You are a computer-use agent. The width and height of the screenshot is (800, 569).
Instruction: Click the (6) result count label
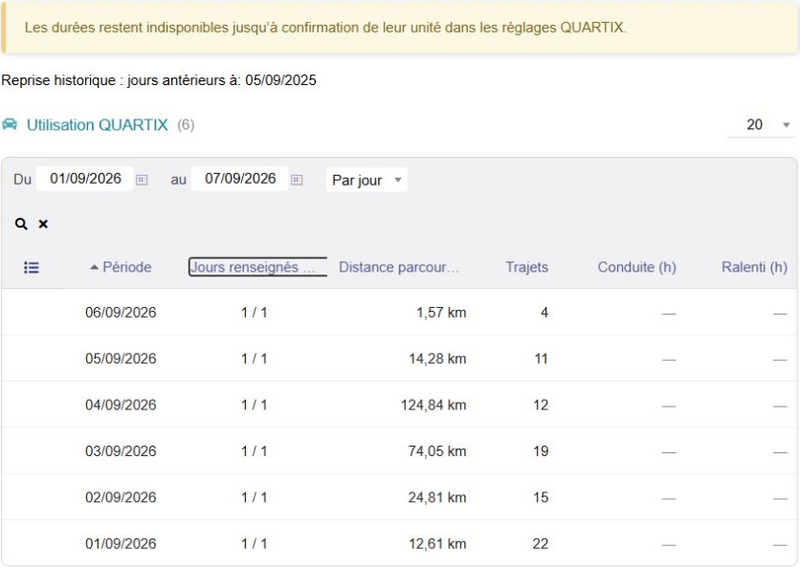186,125
